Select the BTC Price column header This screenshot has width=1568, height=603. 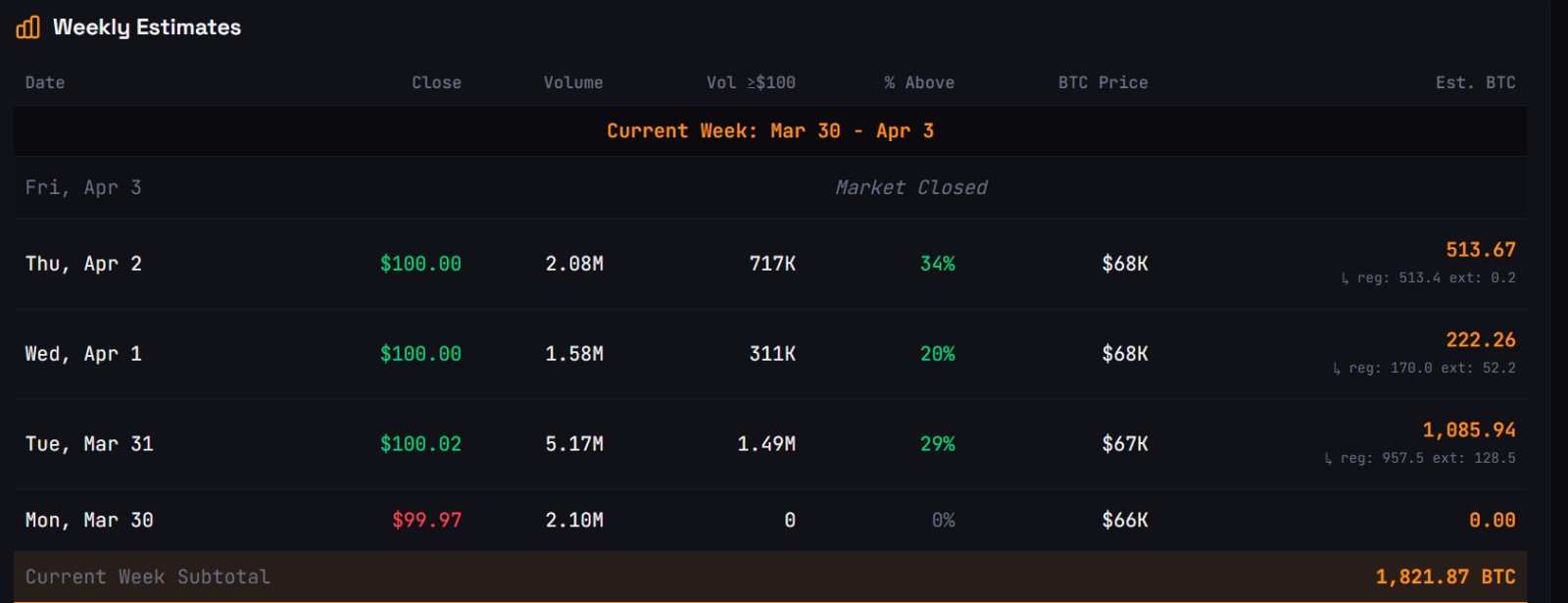pyautogui.click(x=1102, y=83)
